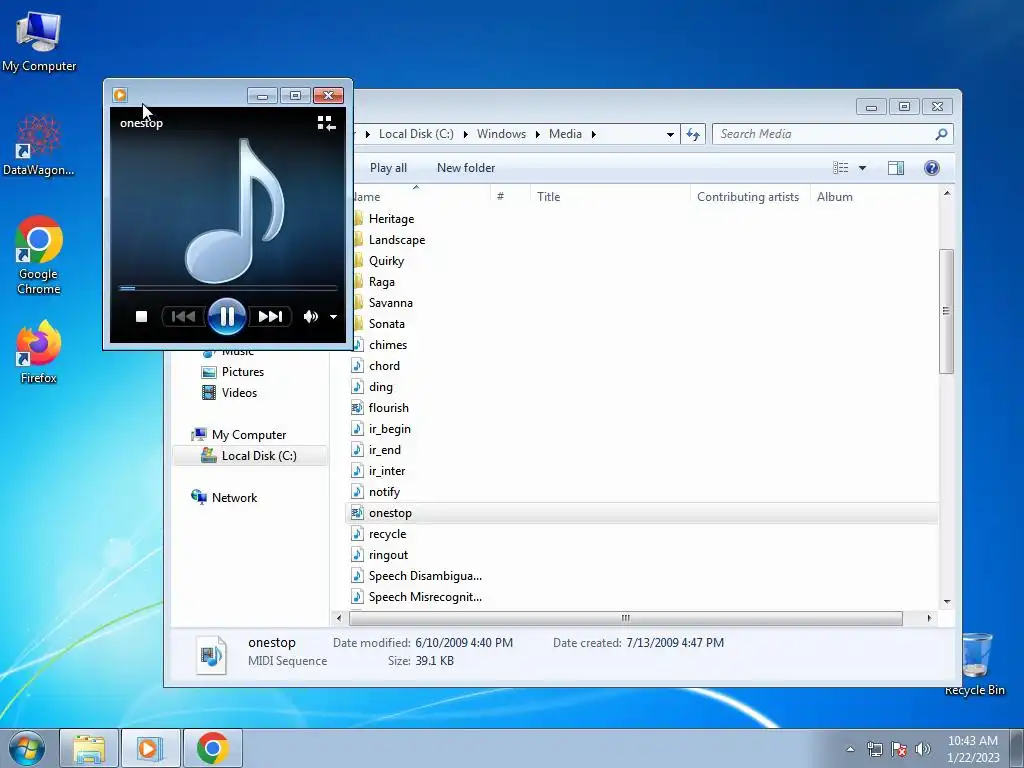Select Windows in the address breadcrumb
1024x768 pixels.
click(x=501, y=134)
